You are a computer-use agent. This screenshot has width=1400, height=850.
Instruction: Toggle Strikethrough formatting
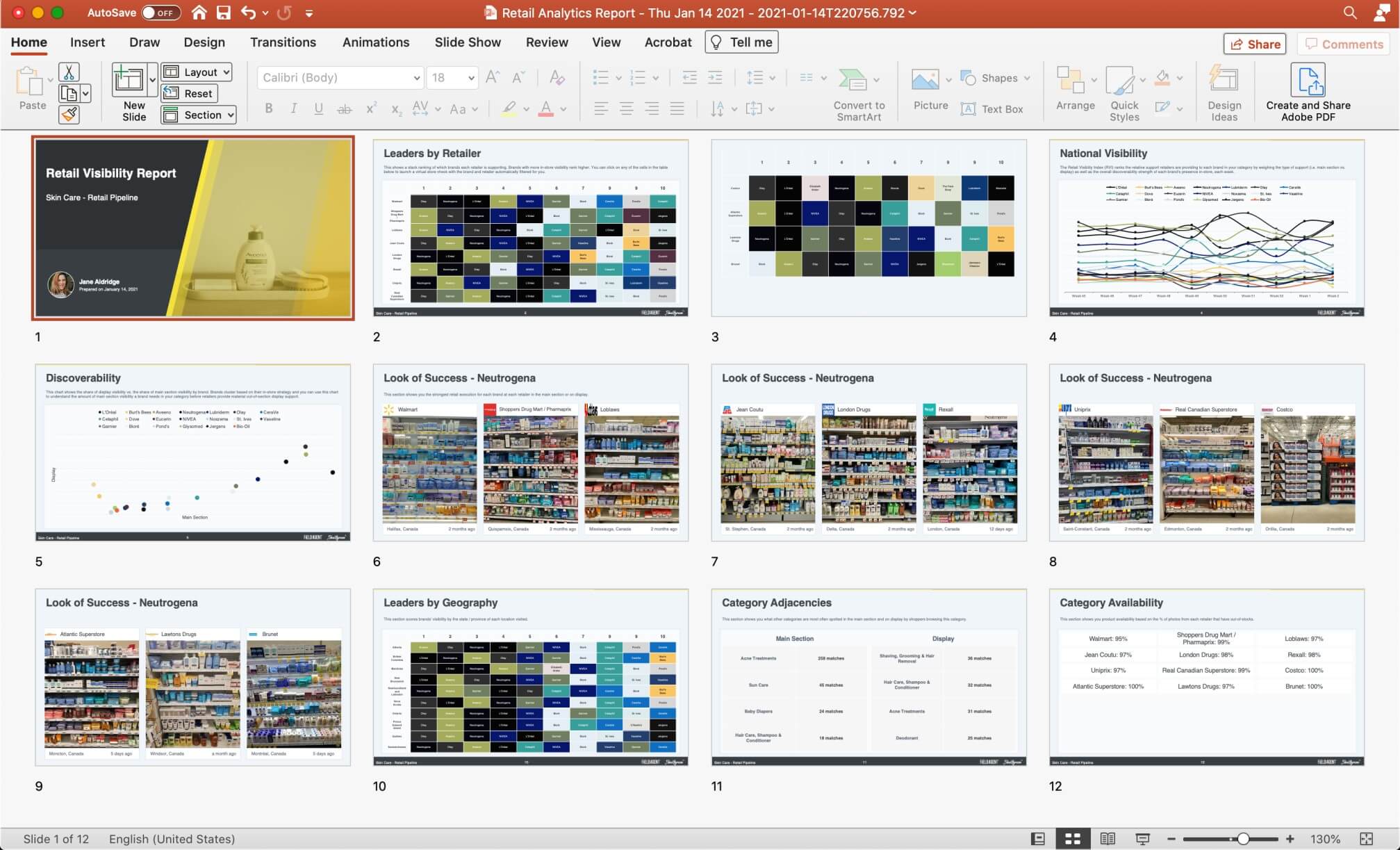(x=344, y=108)
